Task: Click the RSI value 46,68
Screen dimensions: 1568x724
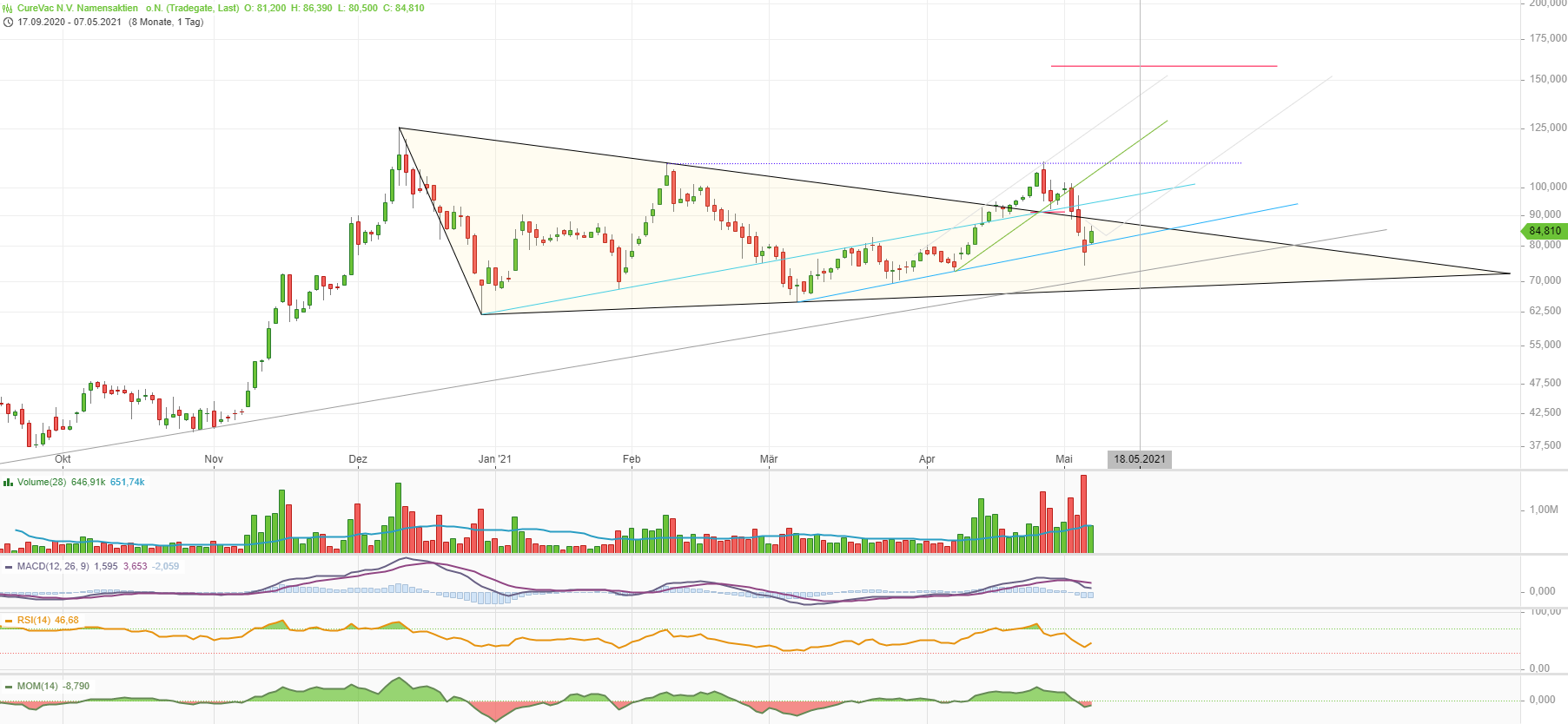Action: (67, 620)
